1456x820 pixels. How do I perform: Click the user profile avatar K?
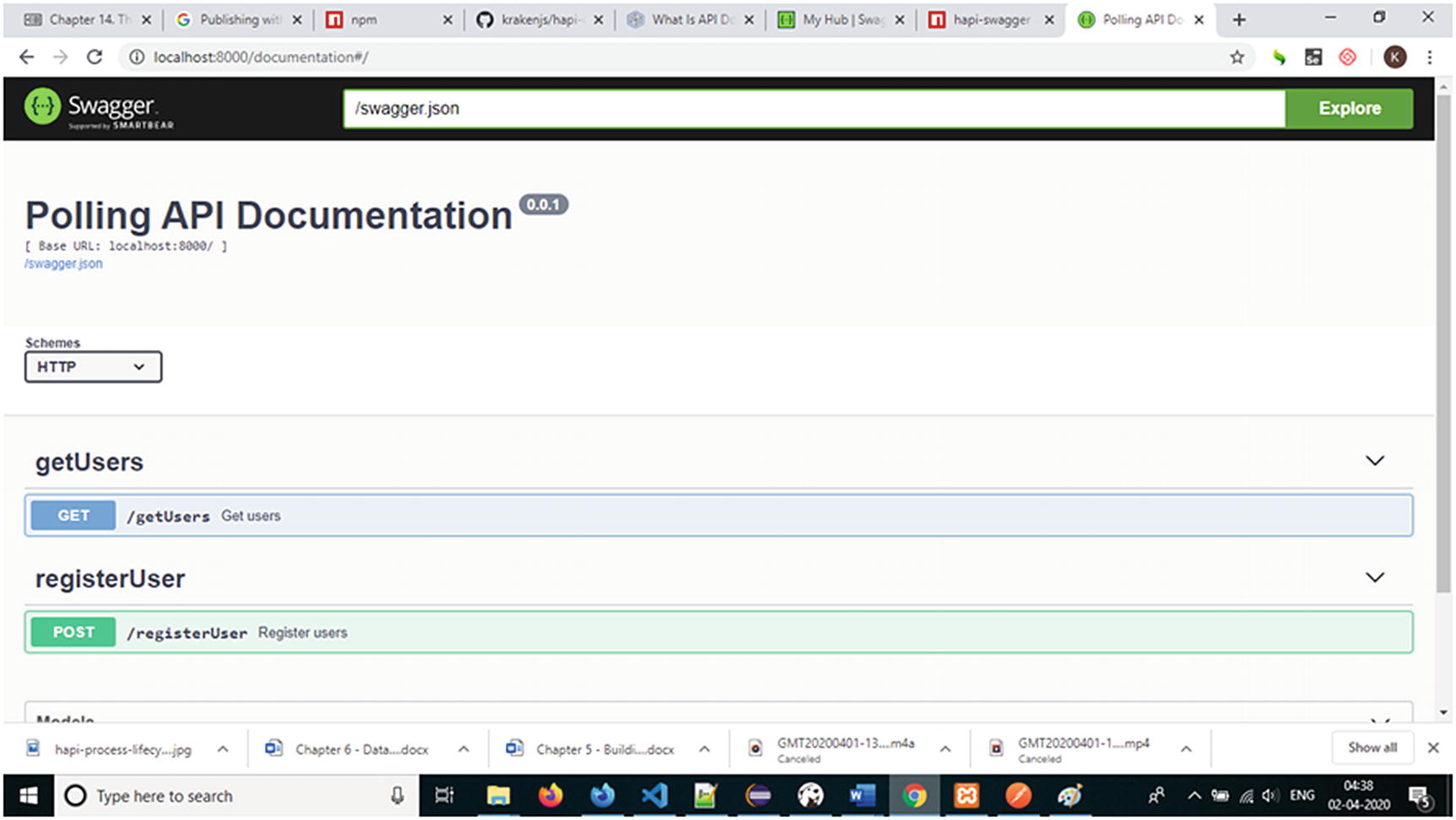tap(1394, 57)
